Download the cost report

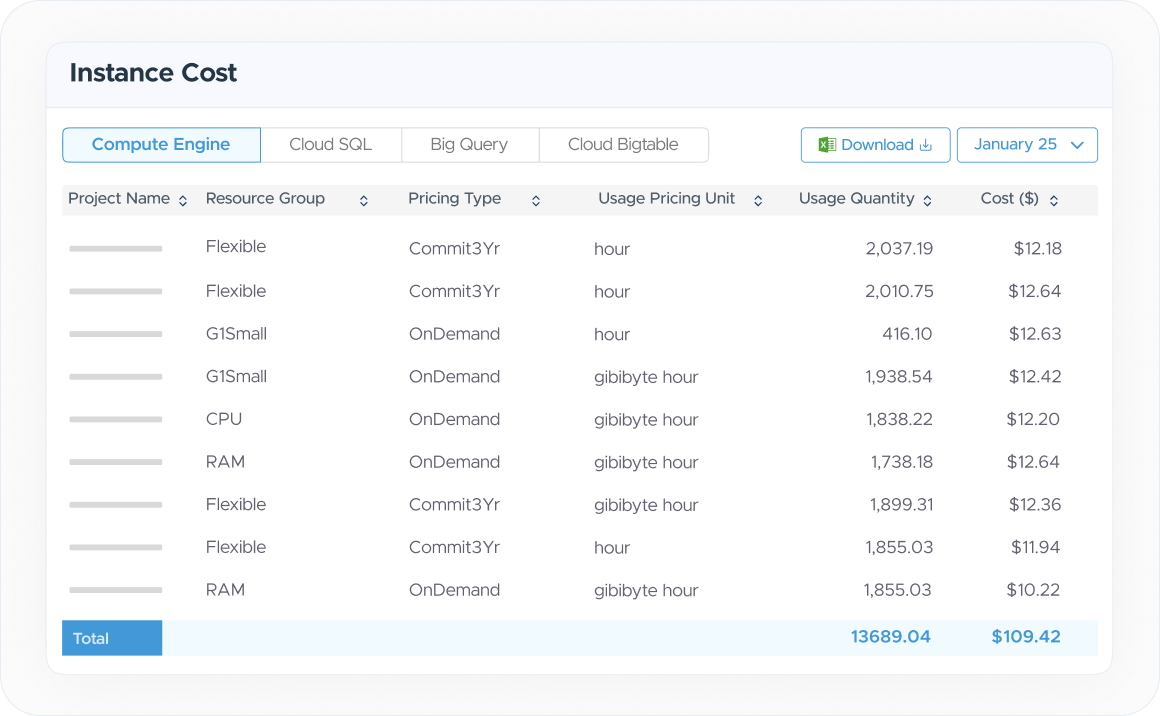pos(875,145)
